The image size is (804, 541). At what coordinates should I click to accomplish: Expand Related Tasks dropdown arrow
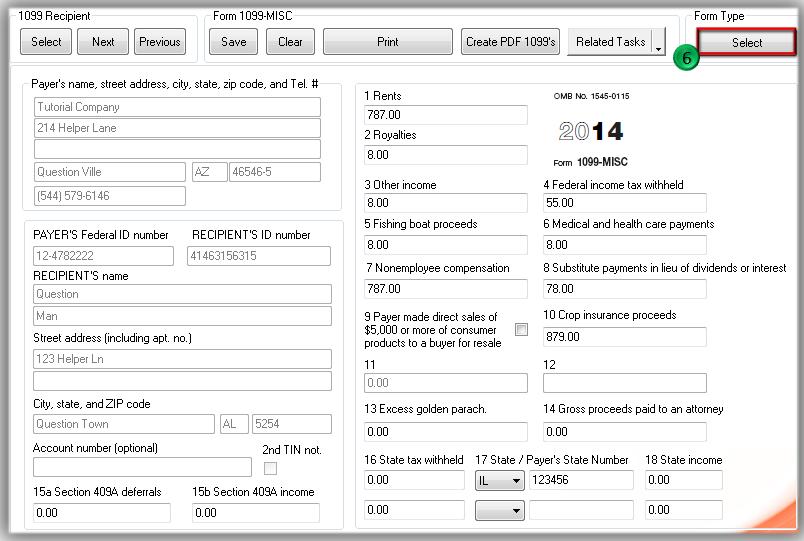click(658, 42)
